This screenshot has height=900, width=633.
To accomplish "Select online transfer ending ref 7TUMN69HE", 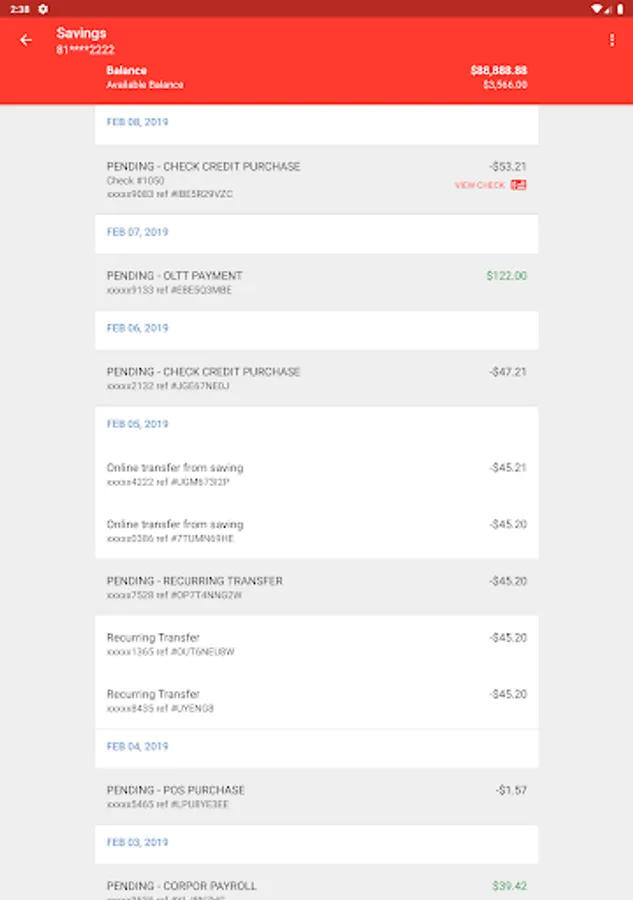I will click(316, 530).
